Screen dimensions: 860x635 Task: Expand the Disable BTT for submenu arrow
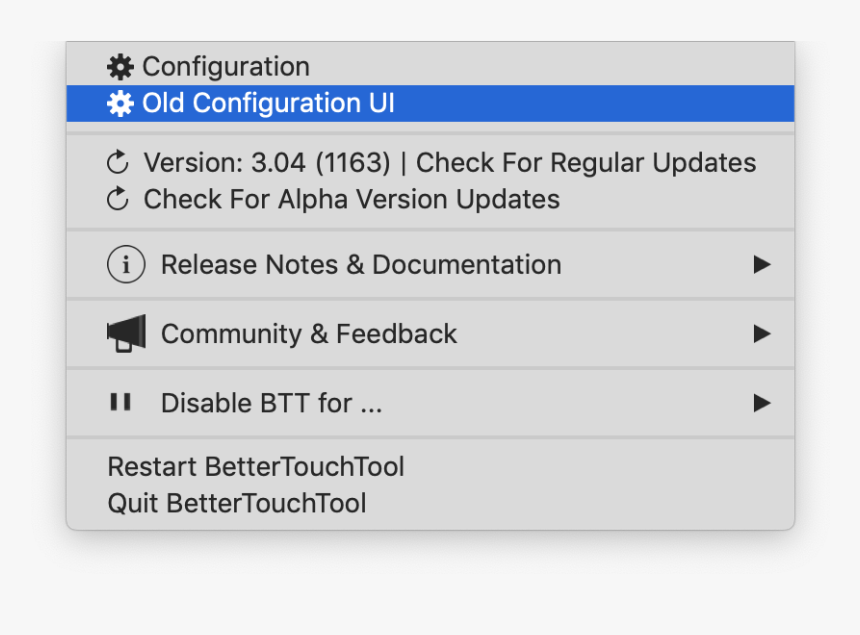[x=762, y=403]
